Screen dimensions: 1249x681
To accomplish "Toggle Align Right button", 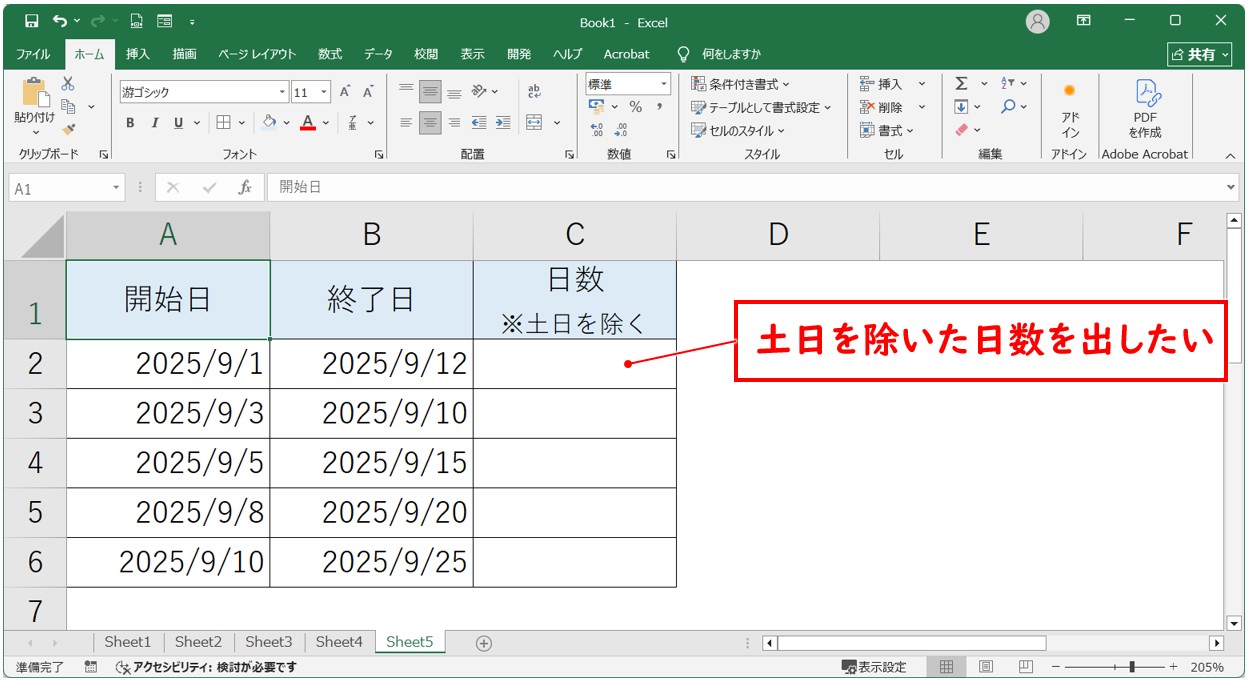I will pos(454,123).
